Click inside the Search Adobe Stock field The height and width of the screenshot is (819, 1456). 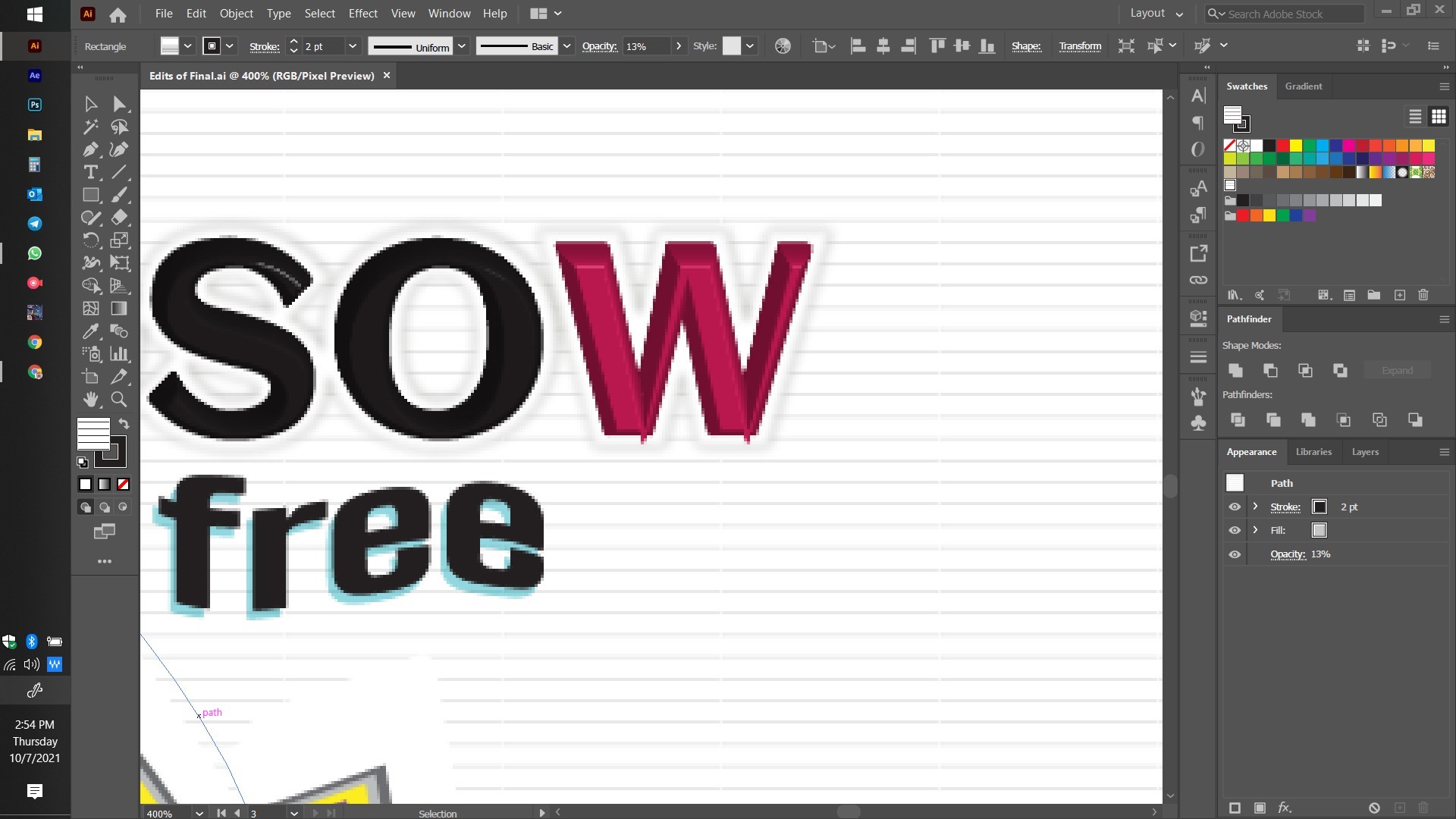tap(1289, 14)
